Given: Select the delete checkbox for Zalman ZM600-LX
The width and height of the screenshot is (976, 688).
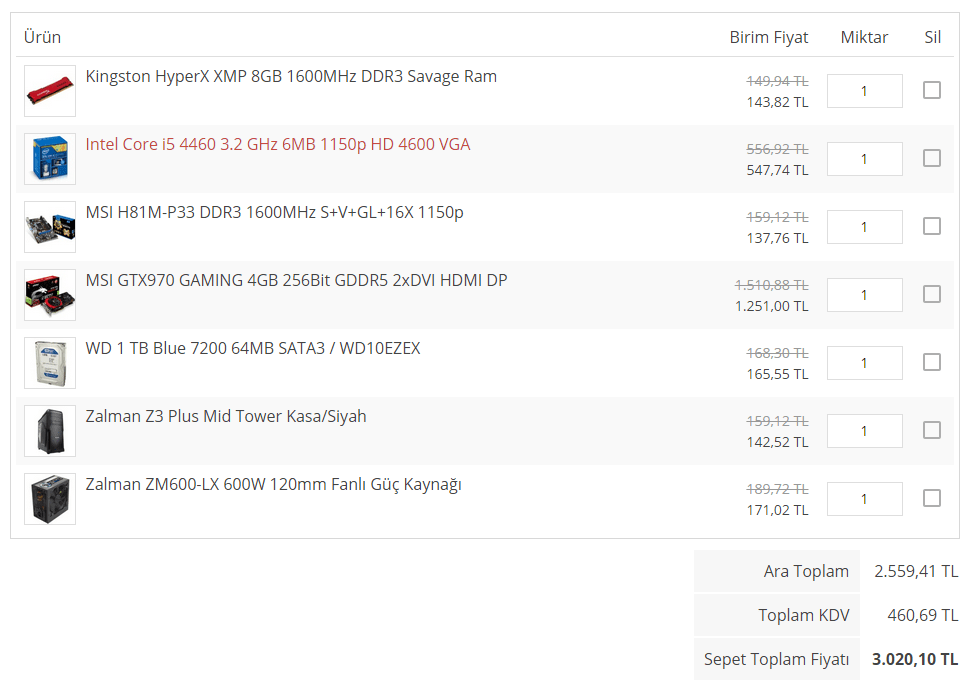Looking at the screenshot, I should click(932, 498).
